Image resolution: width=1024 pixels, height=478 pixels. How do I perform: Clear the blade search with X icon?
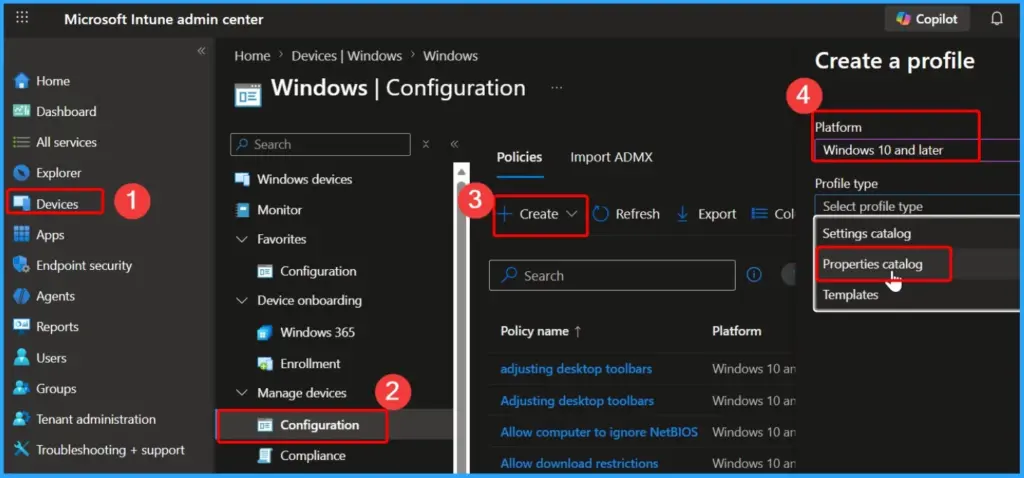426,144
